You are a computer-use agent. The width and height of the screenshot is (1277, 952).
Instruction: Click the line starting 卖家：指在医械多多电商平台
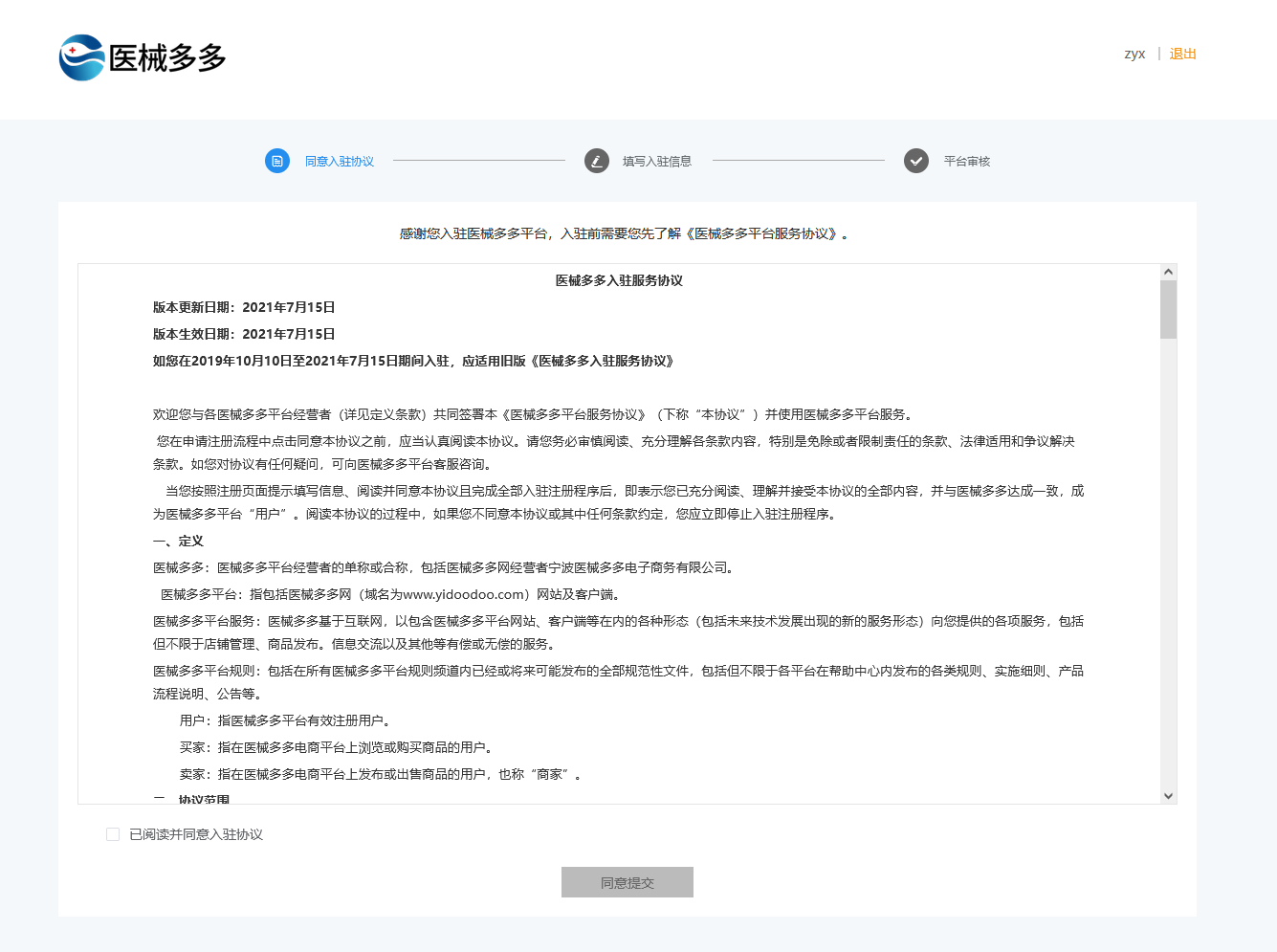click(x=383, y=774)
